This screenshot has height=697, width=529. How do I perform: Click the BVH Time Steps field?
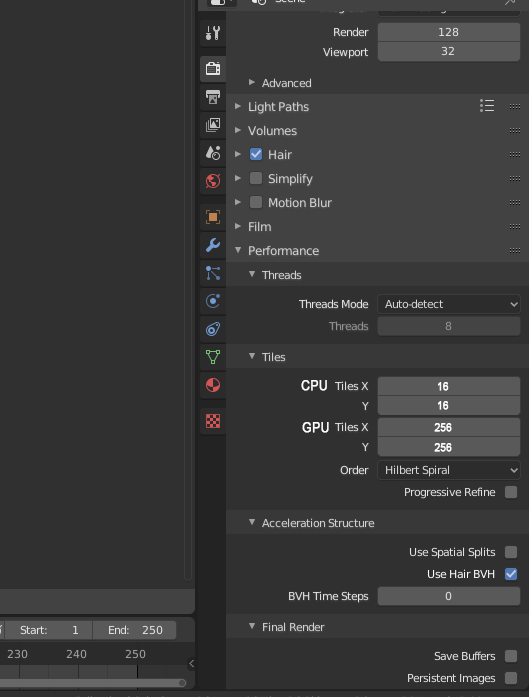pos(449,596)
